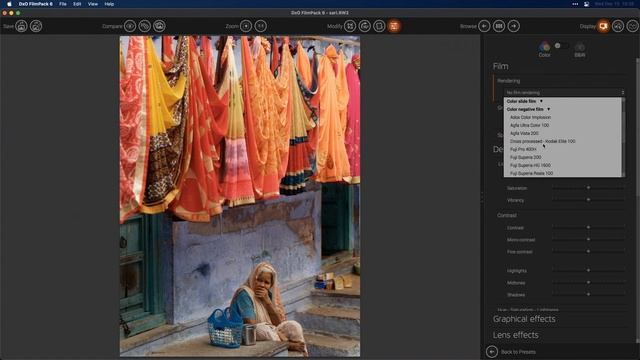Click the third Compare icon with image
This screenshot has width=640, height=360.
159,26
